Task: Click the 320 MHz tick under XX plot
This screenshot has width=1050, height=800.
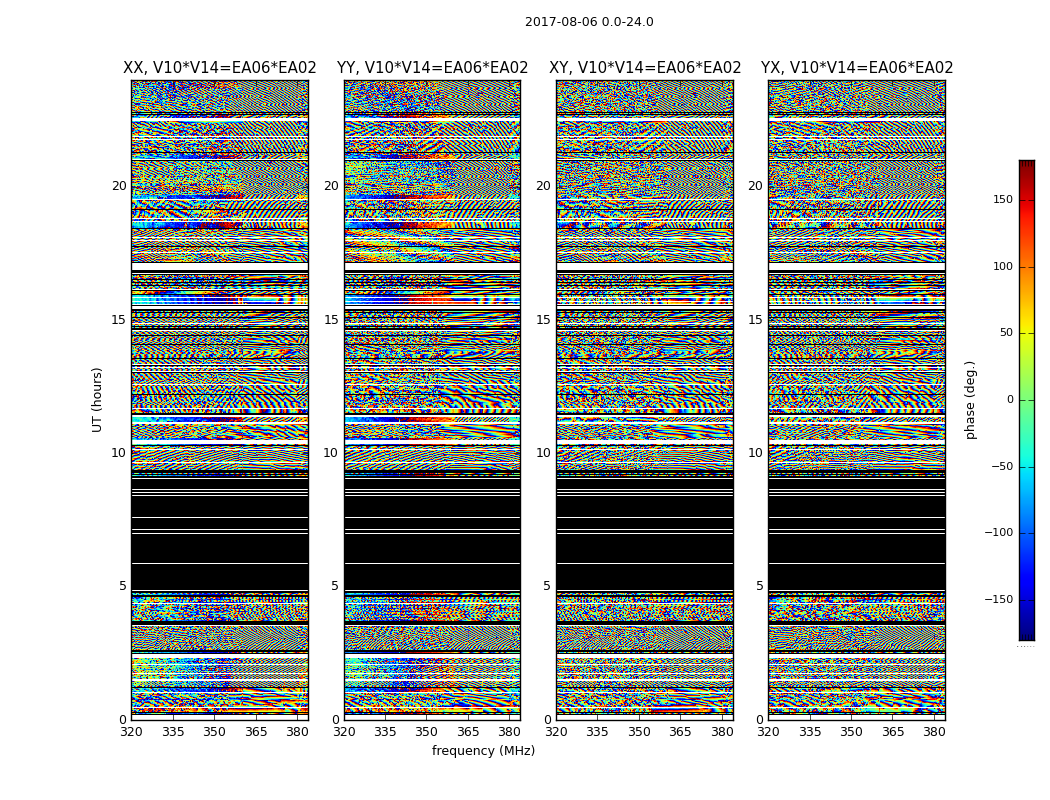Action: coord(131,732)
